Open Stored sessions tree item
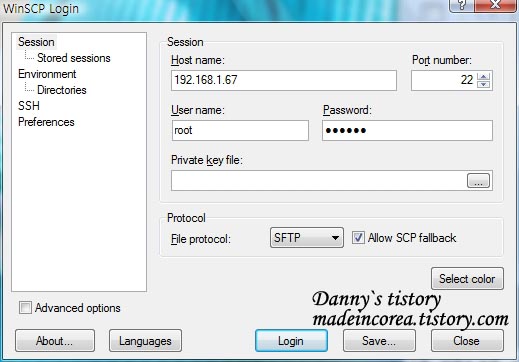This screenshot has width=519, height=362. tap(73, 58)
